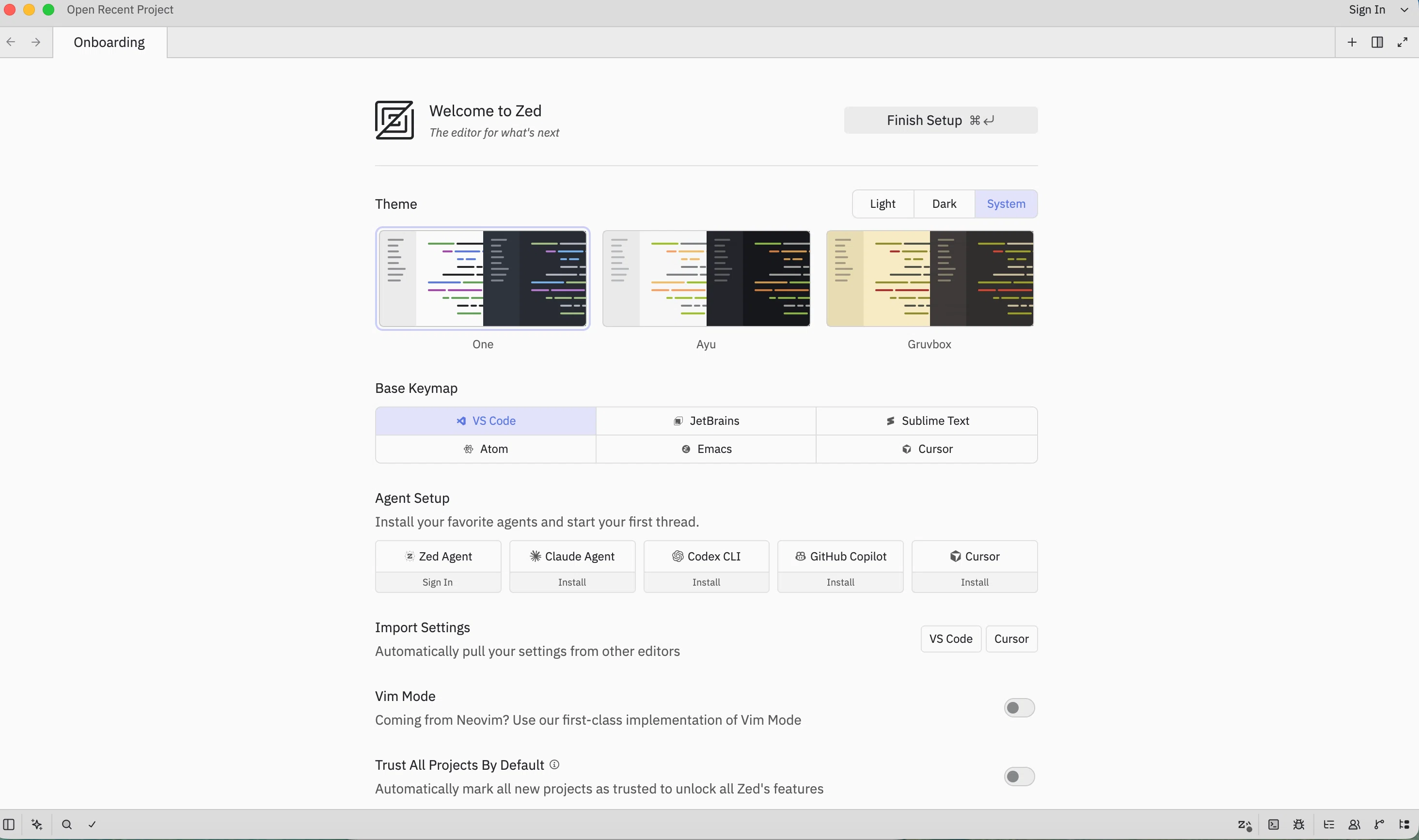Enable Trust All Projects By Default switch

click(1019, 776)
